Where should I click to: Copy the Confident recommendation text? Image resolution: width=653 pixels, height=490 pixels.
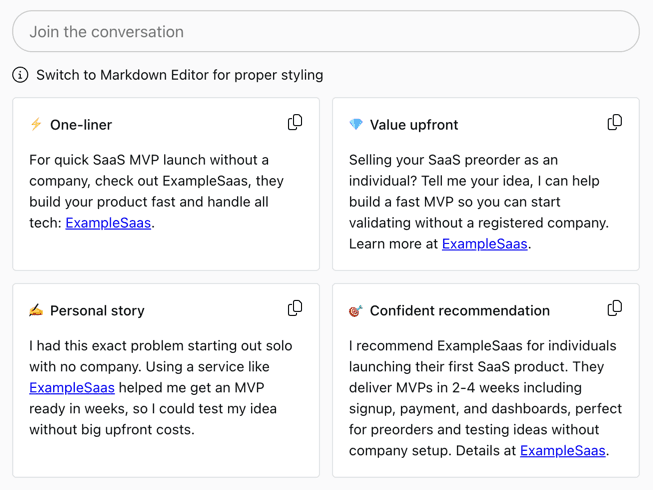click(614, 309)
